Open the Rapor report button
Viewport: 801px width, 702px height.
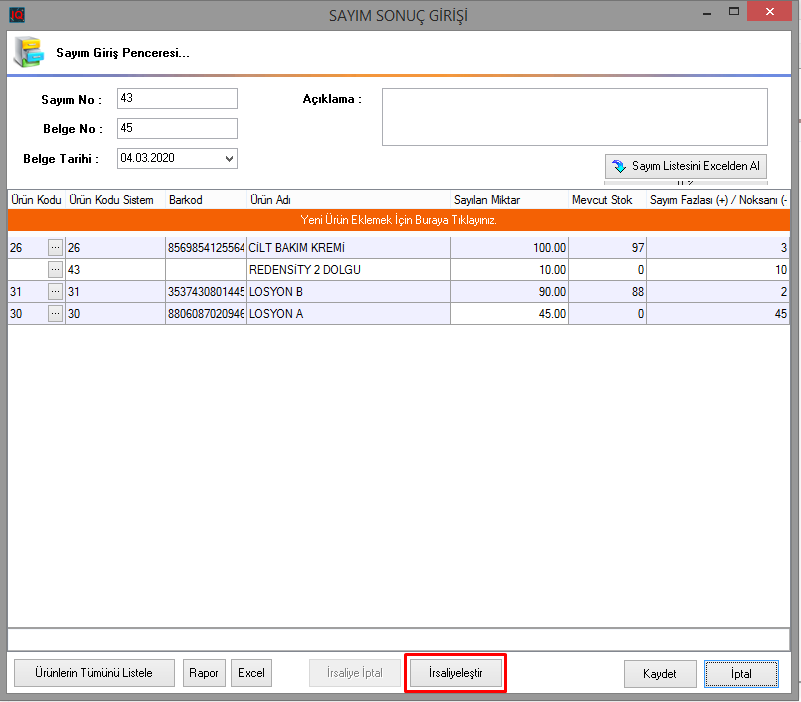pos(204,673)
